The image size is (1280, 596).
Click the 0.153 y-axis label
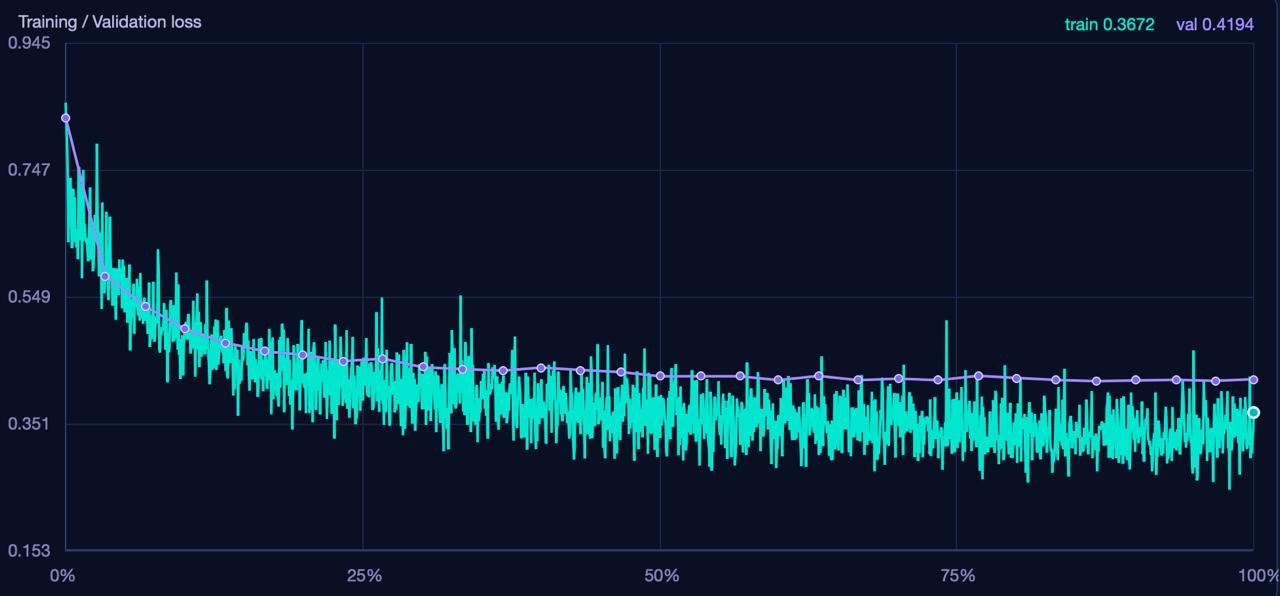pos(28,551)
